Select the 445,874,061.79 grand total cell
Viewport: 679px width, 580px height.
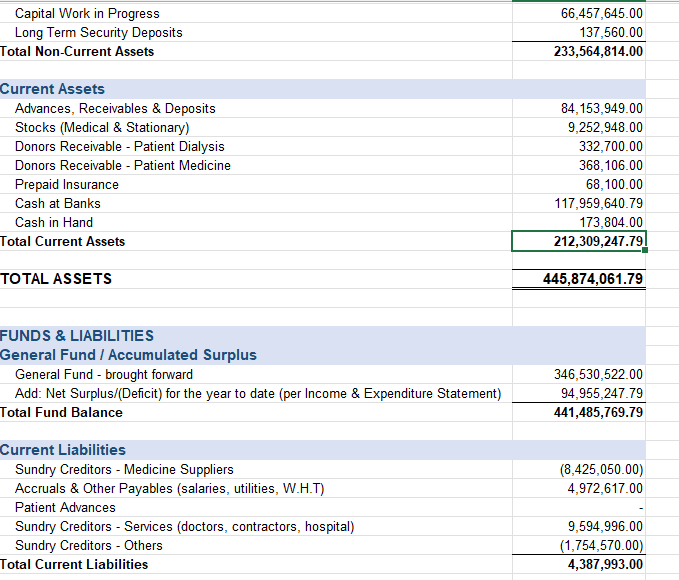point(579,279)
